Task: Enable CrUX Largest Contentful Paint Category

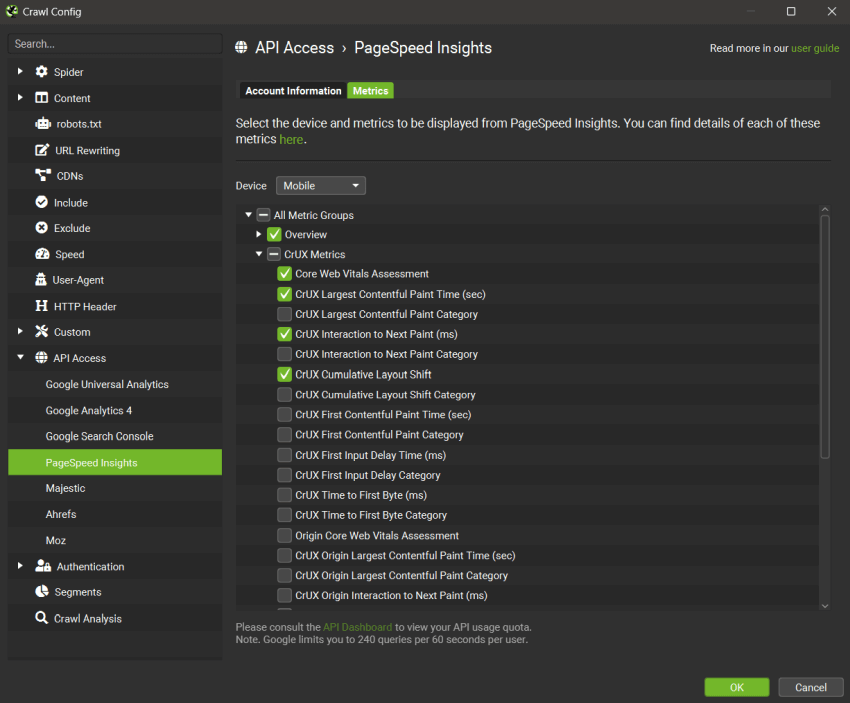Action: click(285, 314)
